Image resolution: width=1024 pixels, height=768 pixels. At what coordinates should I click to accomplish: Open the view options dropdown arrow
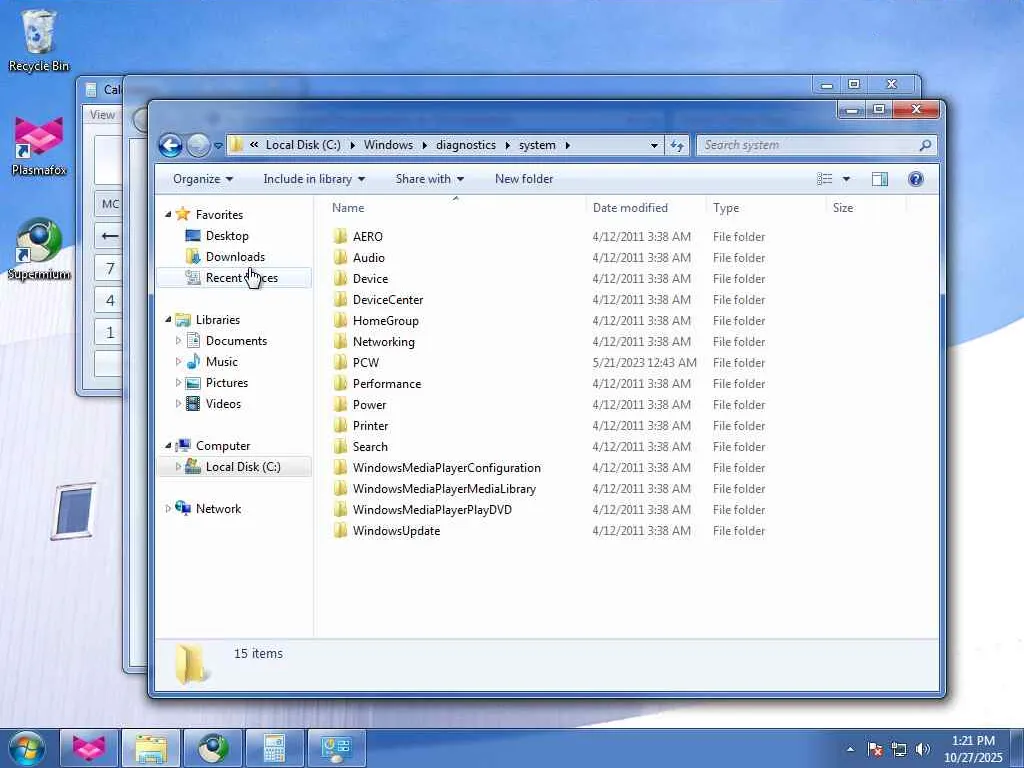click(x=846, y=179)
